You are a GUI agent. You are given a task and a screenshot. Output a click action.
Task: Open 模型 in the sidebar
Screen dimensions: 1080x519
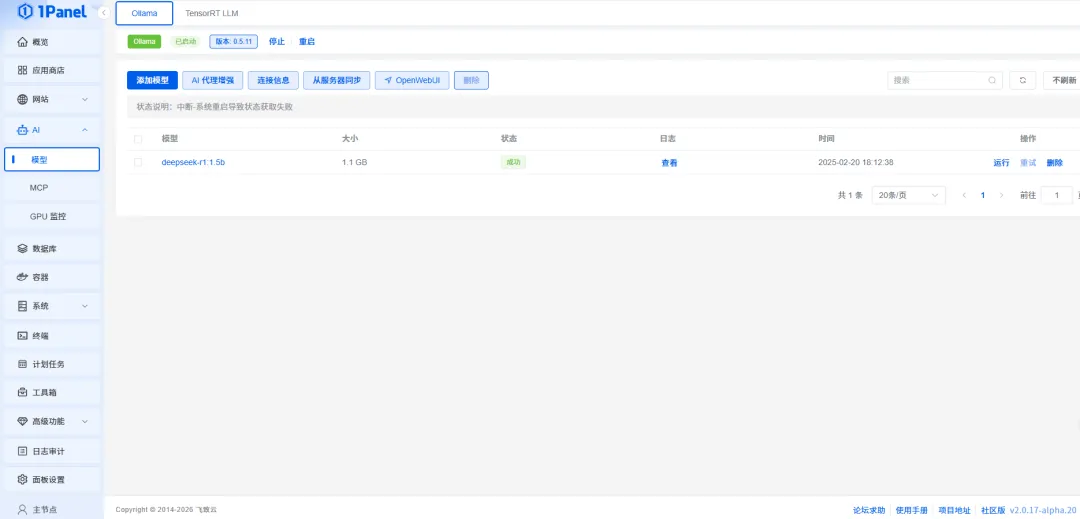[52, 159]
